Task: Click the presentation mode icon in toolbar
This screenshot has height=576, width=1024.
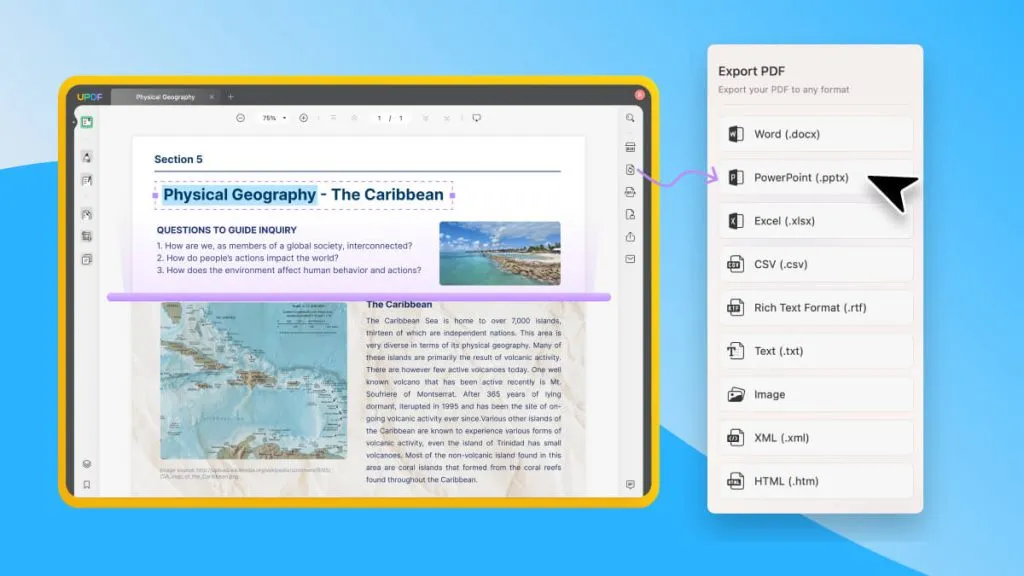Action: (x=477, y=118)
